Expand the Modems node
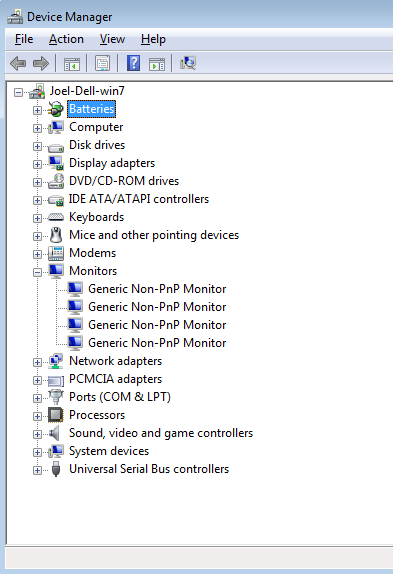The height and width of the screenshot is (574, 393). coord(37,254)
